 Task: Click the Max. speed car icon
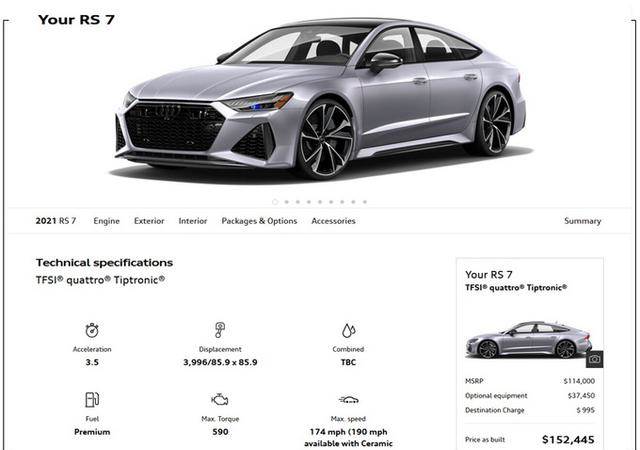click(x=348, y=399)
